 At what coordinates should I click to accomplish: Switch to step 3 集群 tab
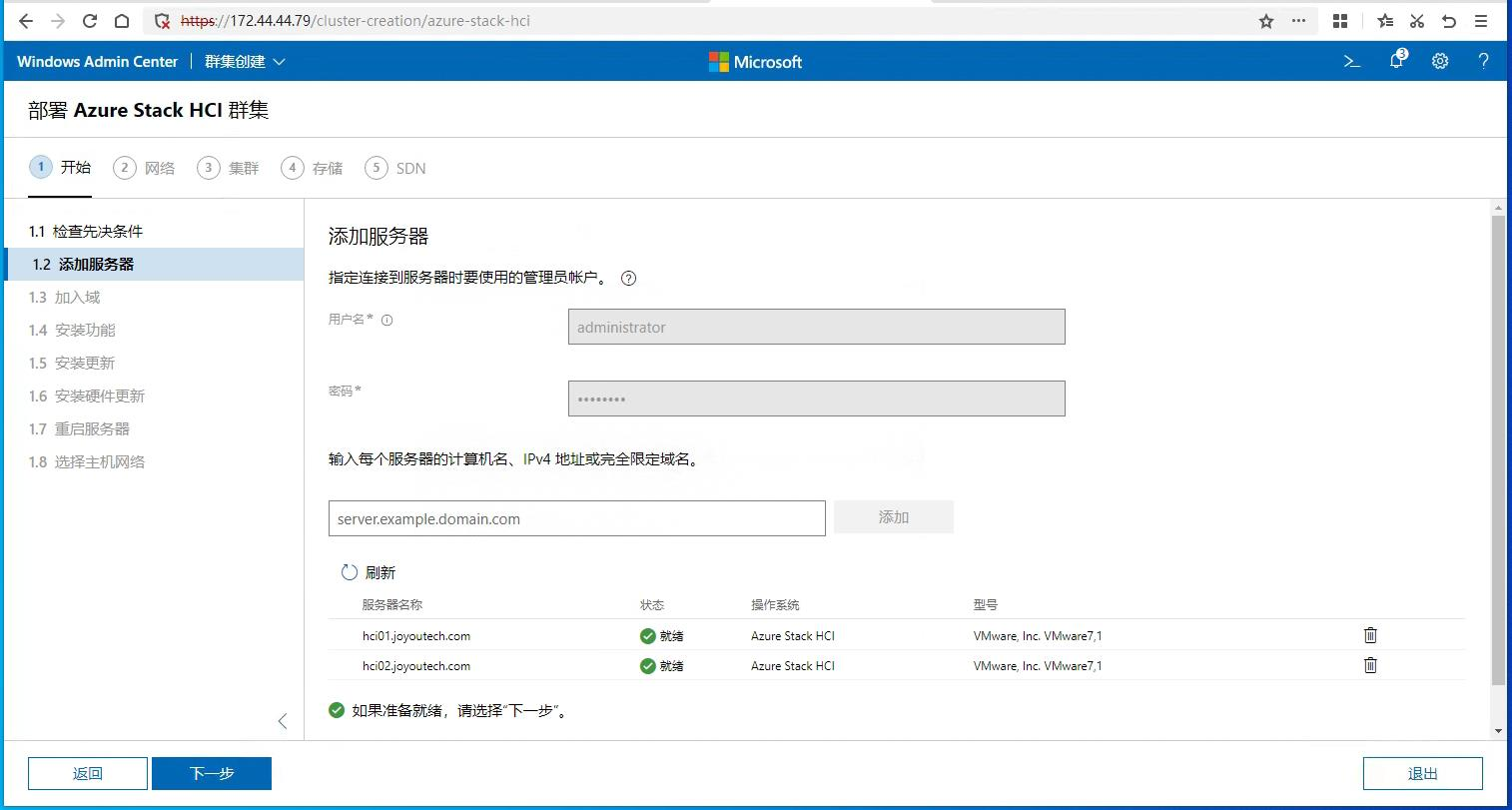pyautogui.click(x=228, y=168)
